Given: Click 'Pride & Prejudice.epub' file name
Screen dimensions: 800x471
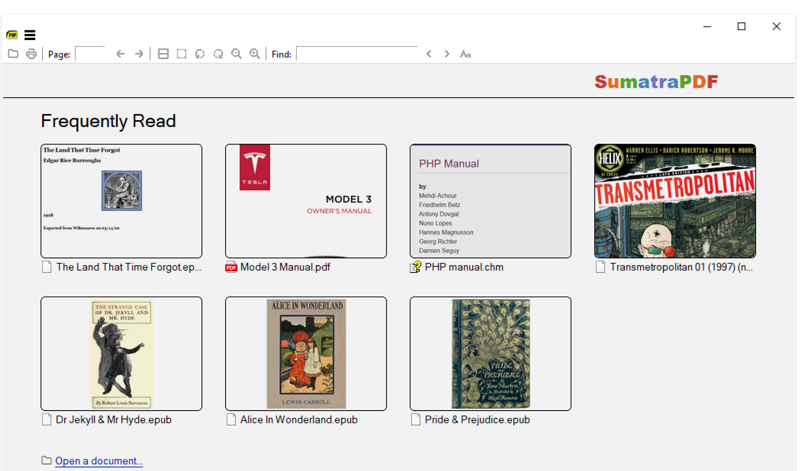Looking at the screenshot, I should [477, 420].
